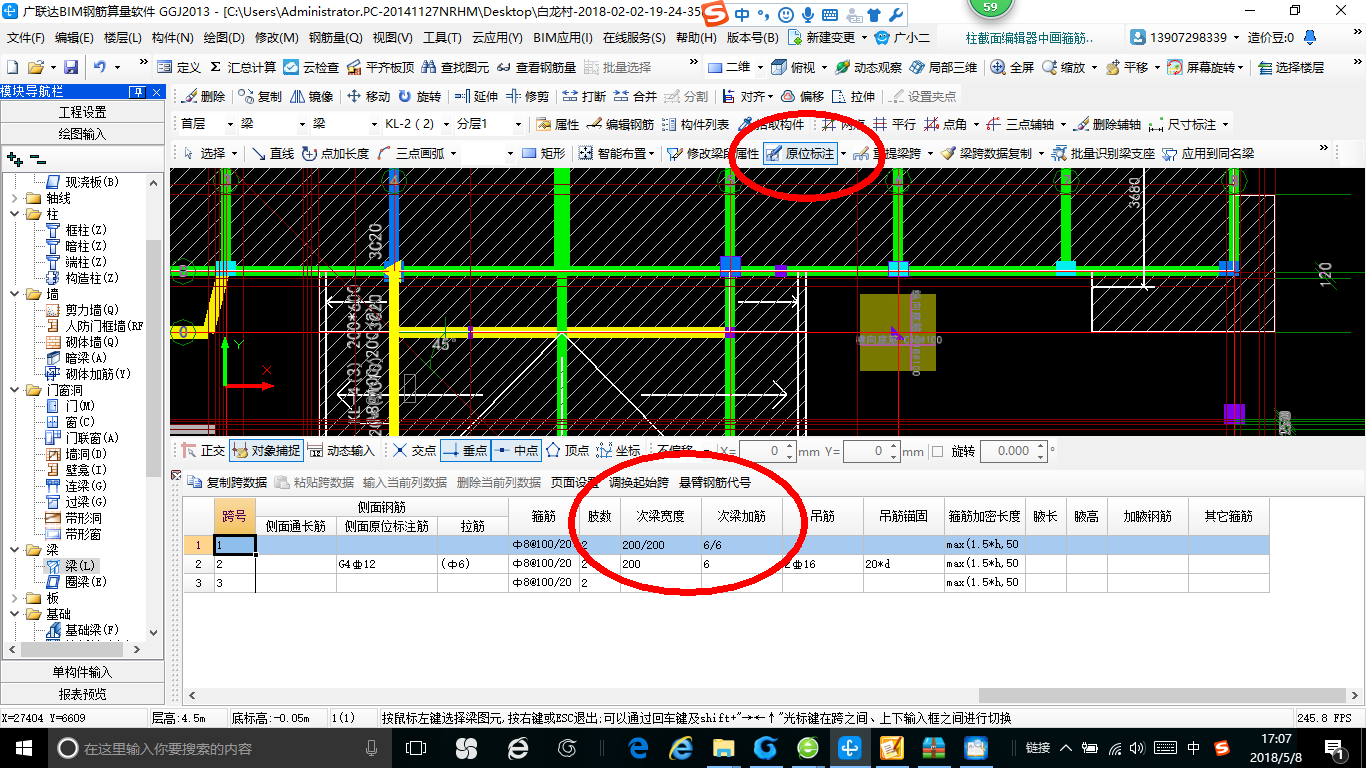The image size is (1366, 768).
Task: Select the 拉伸 stretch tool
Action: click(x=853, y=96)
